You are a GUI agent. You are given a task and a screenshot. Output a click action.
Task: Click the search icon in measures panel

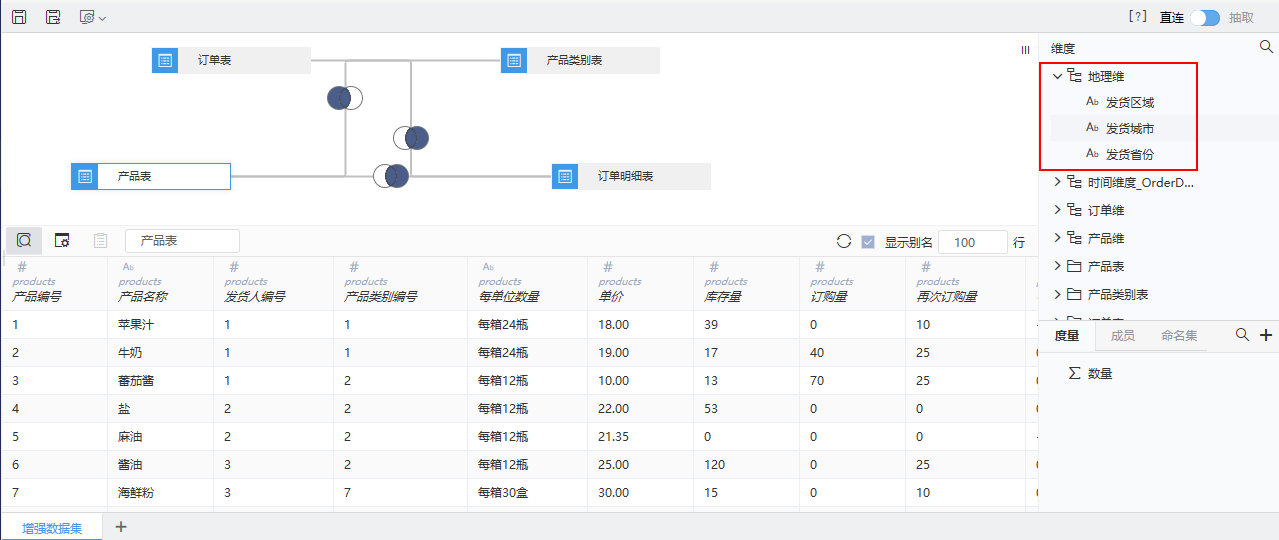coord(1242,335)
